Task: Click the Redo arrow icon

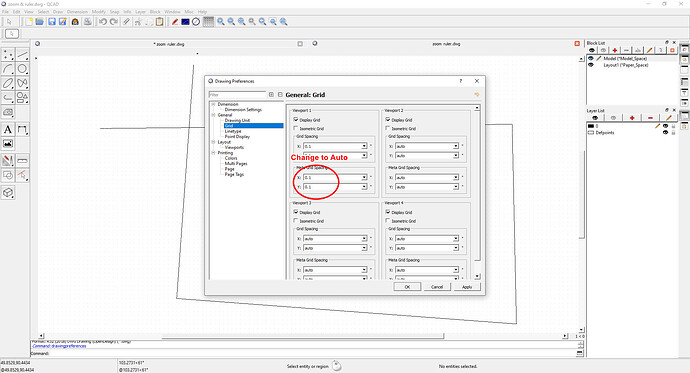Action: click(114, 22)
